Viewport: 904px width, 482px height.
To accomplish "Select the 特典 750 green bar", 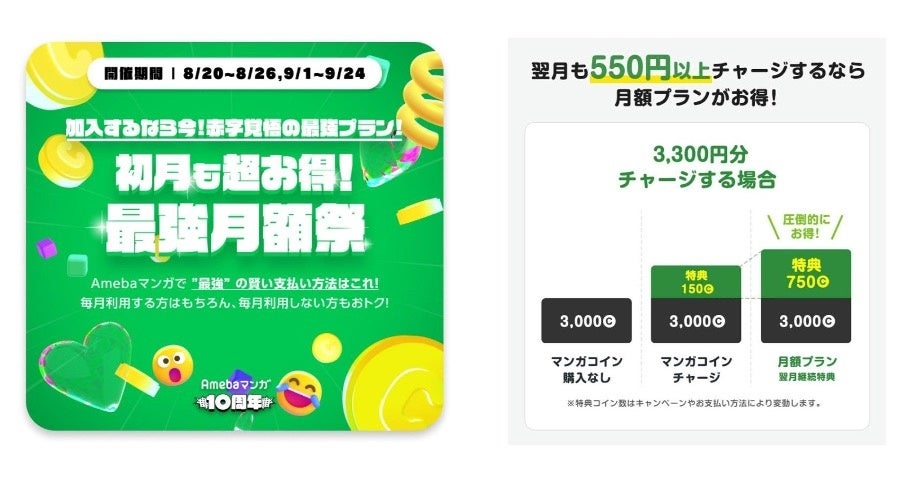I will 805,272.
